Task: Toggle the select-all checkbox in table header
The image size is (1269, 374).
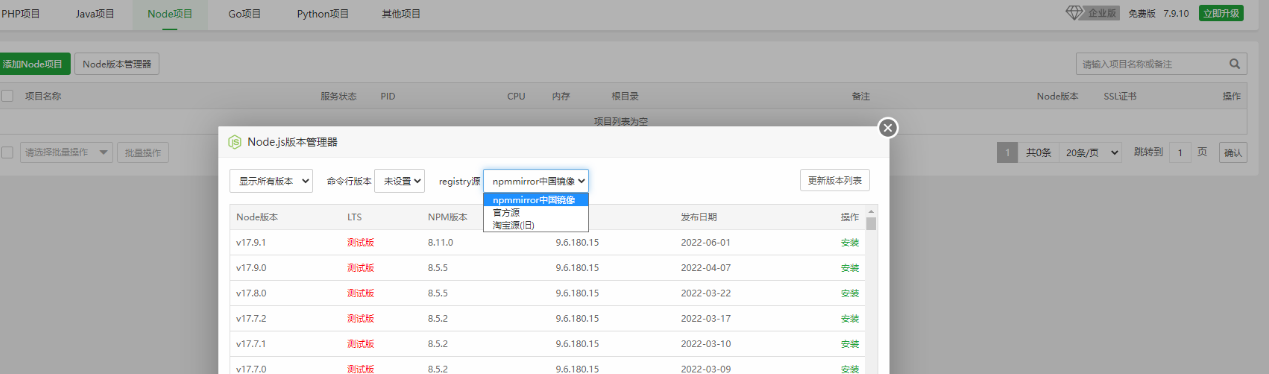Action: [x=7, y=96]
